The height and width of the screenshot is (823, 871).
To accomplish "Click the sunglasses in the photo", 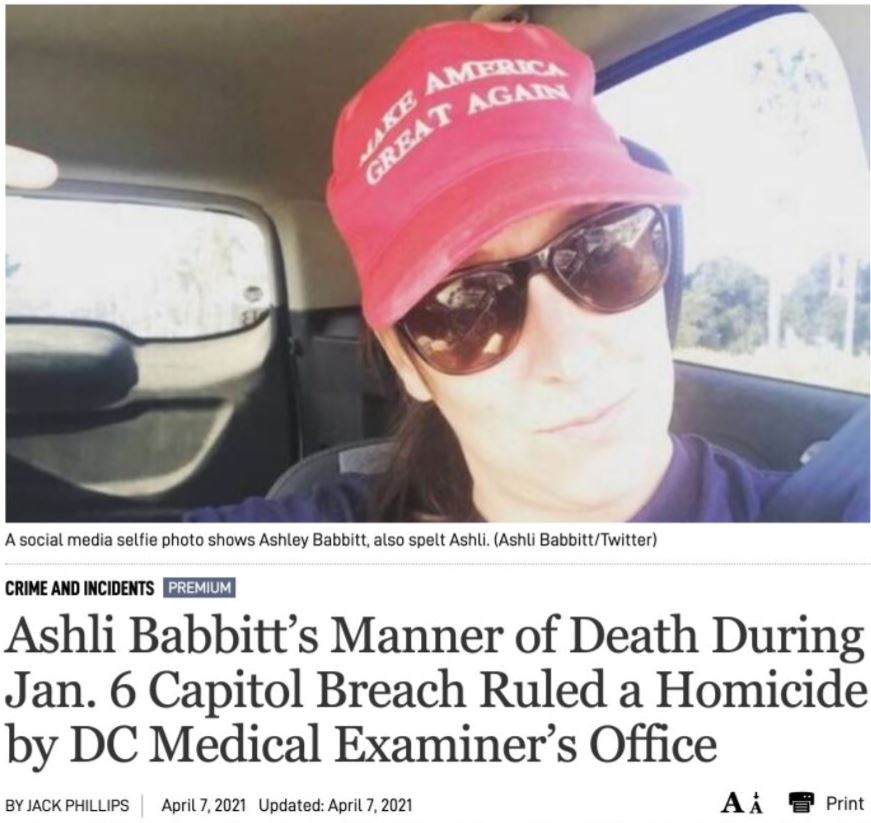I will pyautogui.click(x=533, y=286).
